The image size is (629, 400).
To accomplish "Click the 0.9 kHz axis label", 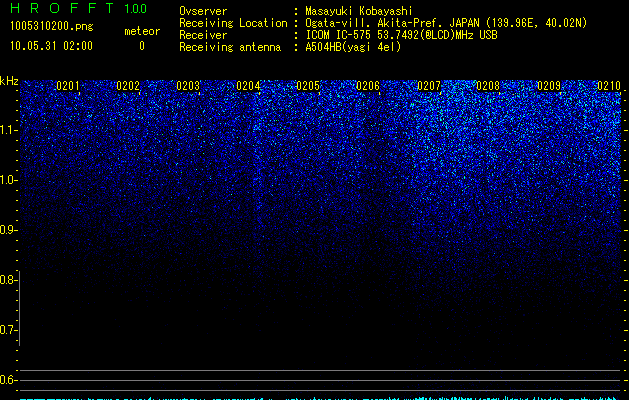I will tap(9, 230).
